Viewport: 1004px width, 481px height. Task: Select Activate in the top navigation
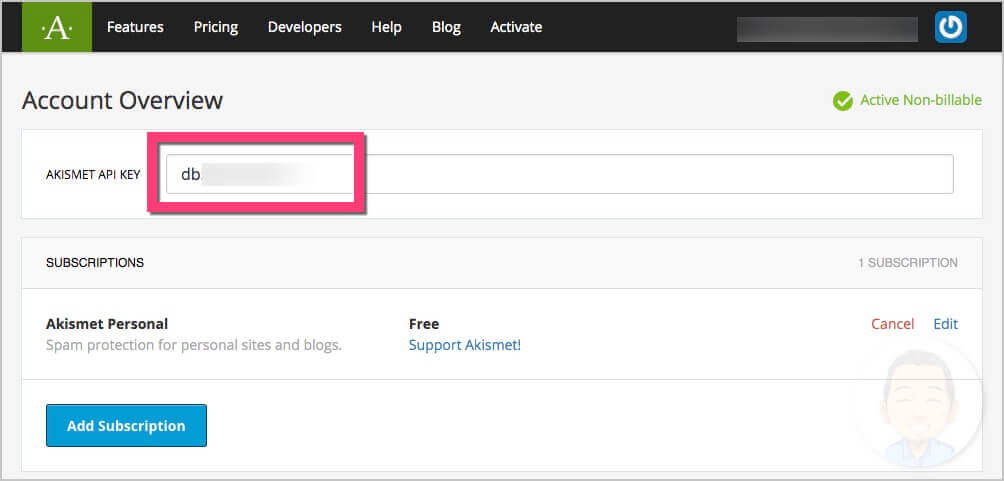[x=516, y=27]
